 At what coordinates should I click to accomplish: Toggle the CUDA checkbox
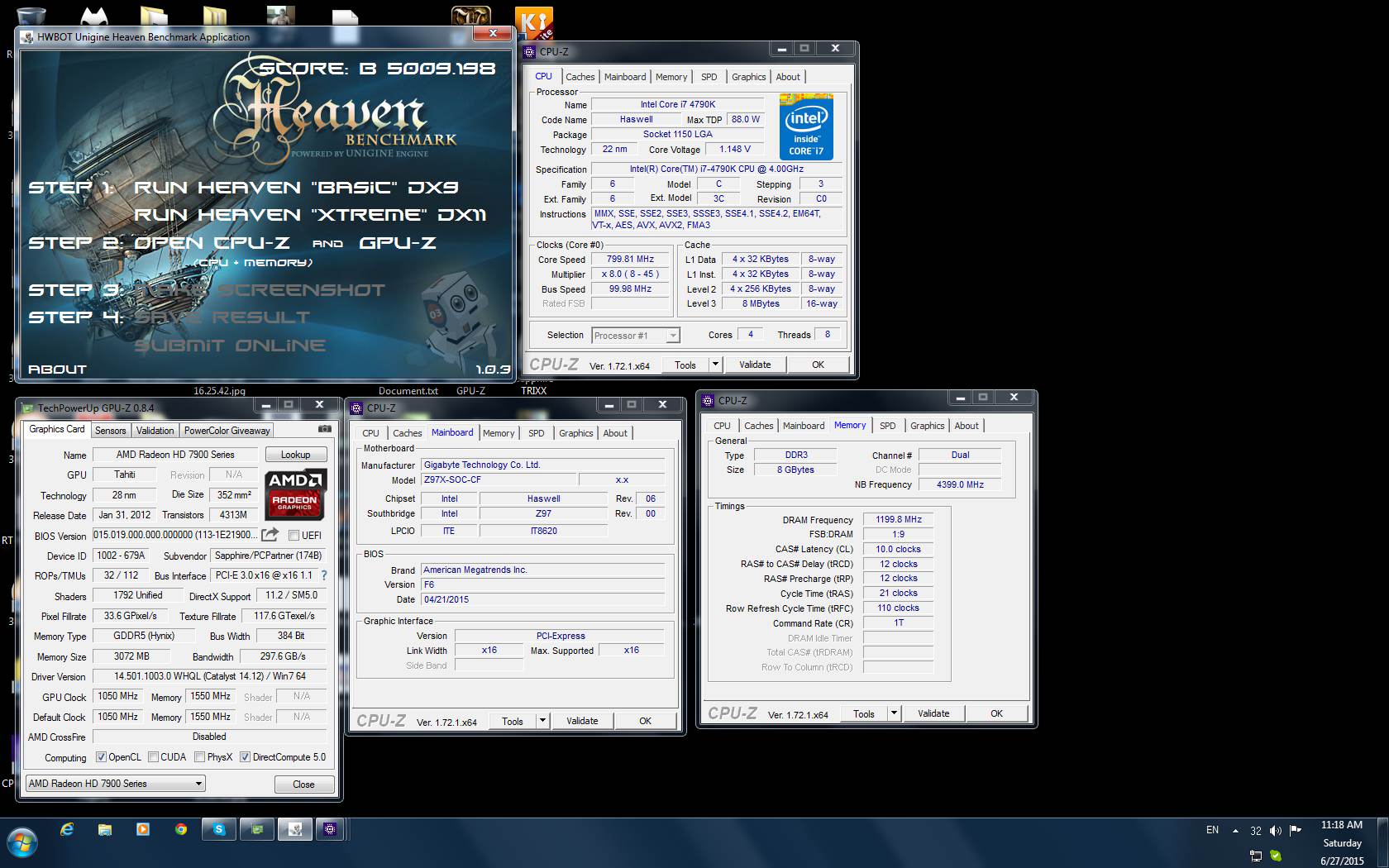coord(153,756)
